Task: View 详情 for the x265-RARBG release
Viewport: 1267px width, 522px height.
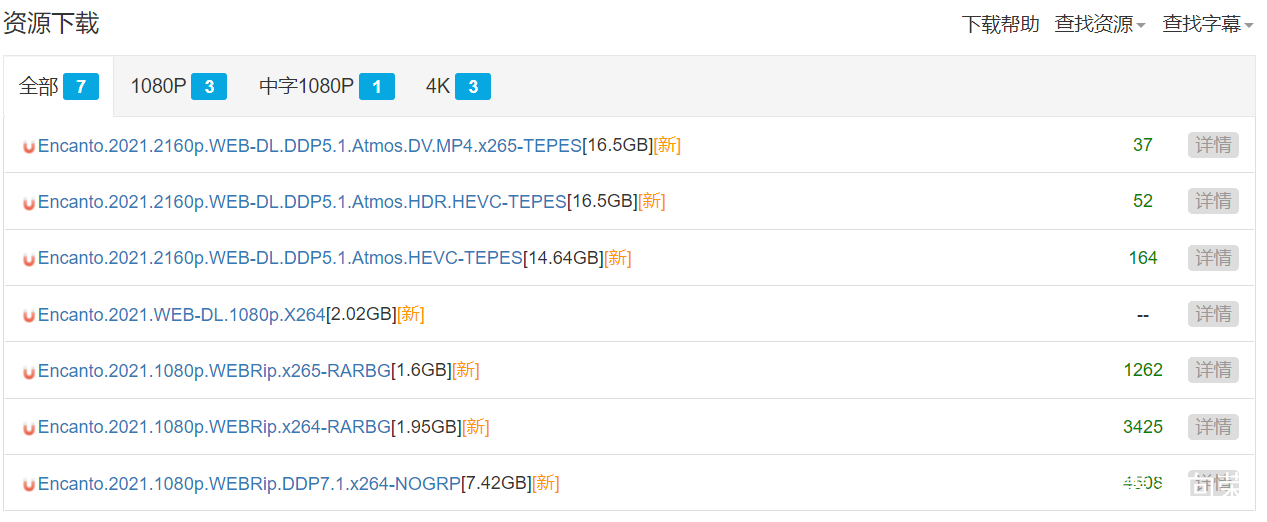Action: point(1213,370)
